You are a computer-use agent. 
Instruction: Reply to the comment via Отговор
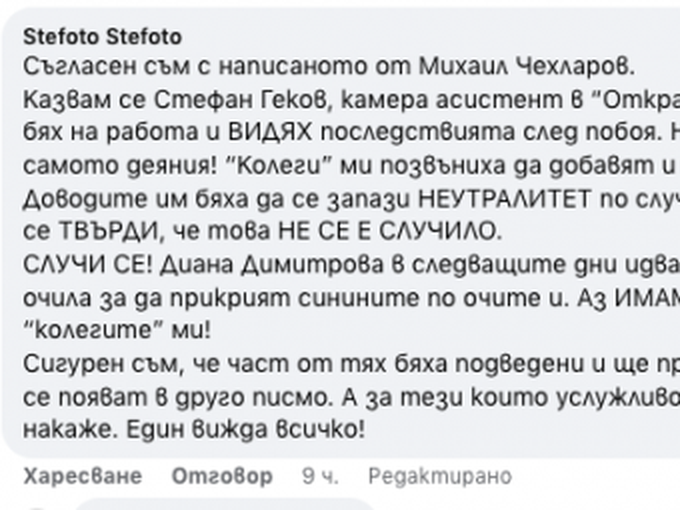[x=222, y=476]
